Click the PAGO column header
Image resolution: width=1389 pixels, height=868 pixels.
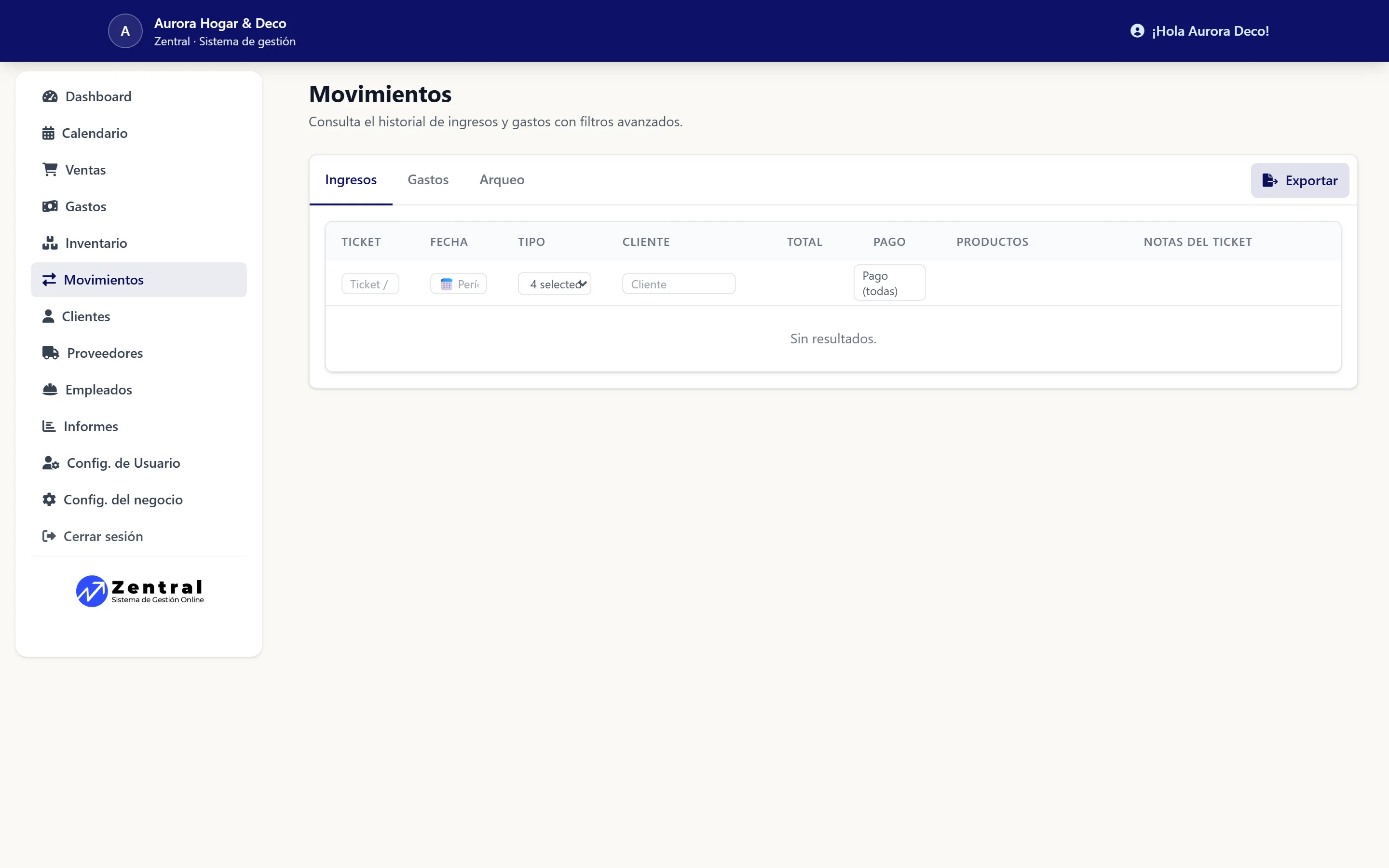[x=890, y=242]
